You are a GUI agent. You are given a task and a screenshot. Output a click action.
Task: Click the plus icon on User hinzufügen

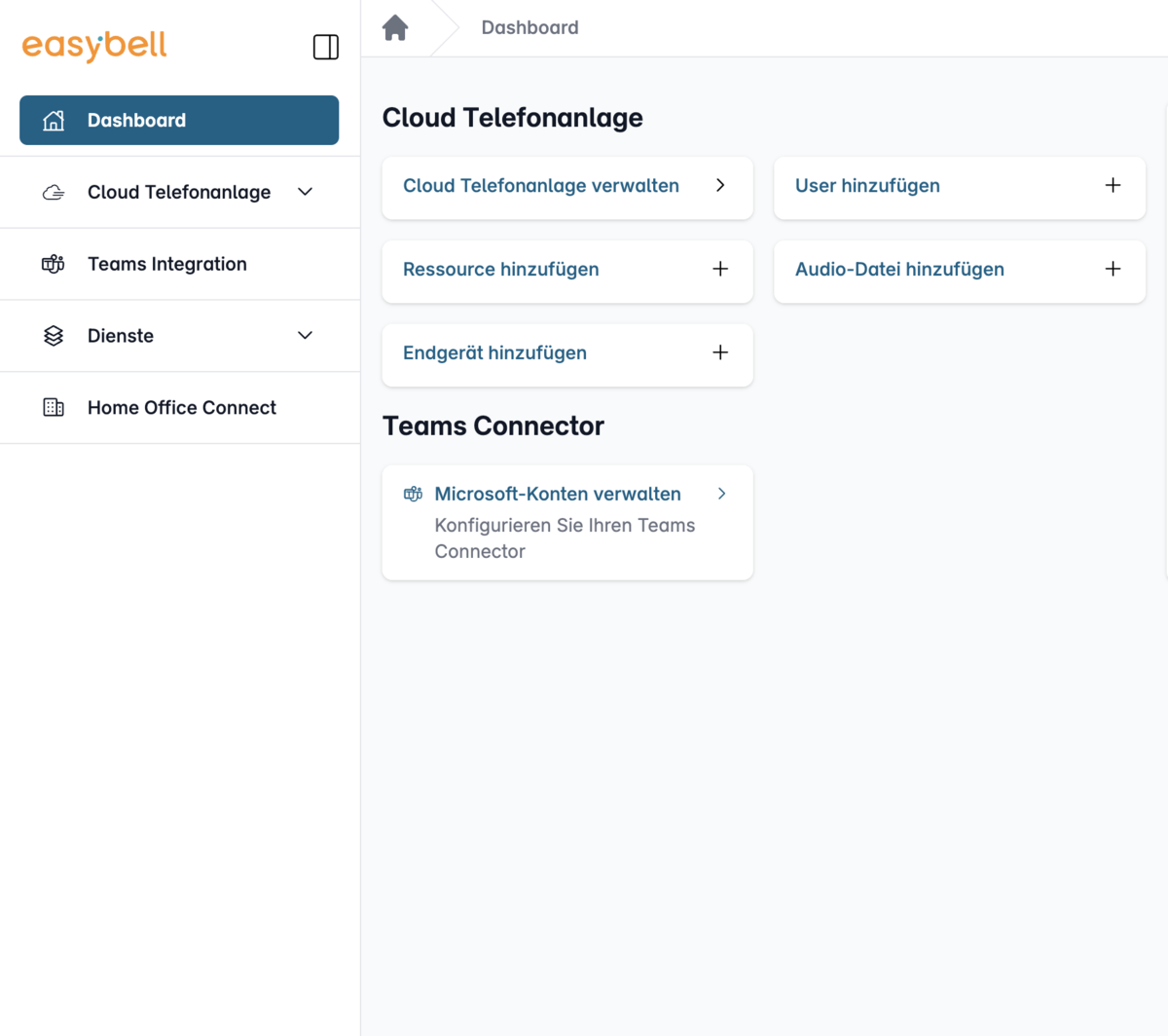click(x=1113, y=185)
